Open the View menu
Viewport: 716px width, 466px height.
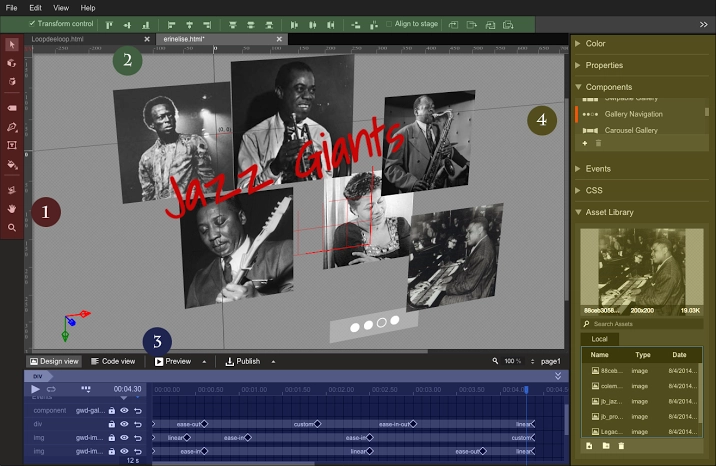point(61,8)
